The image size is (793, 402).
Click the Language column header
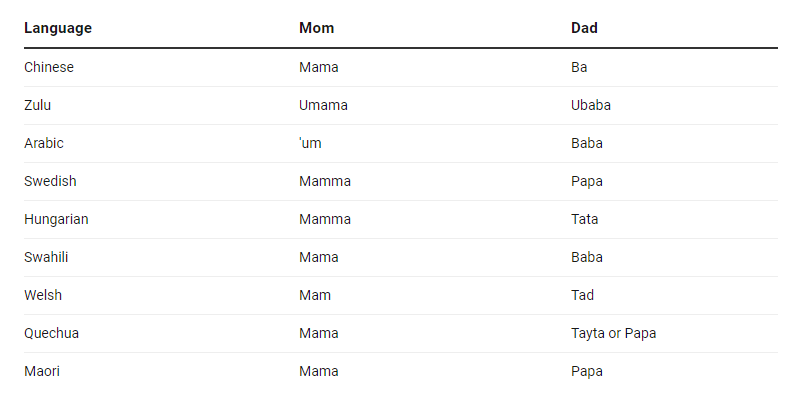tap(58, 28)
